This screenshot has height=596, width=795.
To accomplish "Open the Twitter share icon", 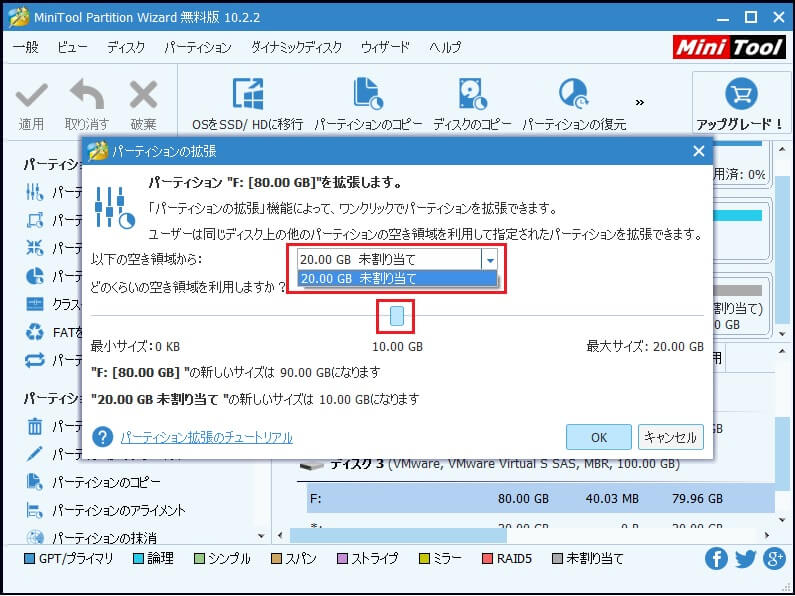I will (746, 559).
